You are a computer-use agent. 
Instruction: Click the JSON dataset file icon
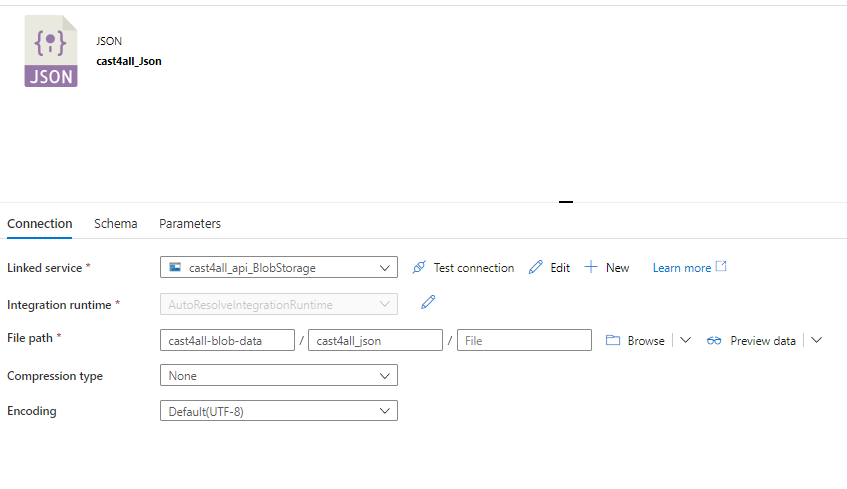click(x=51, y=51)
